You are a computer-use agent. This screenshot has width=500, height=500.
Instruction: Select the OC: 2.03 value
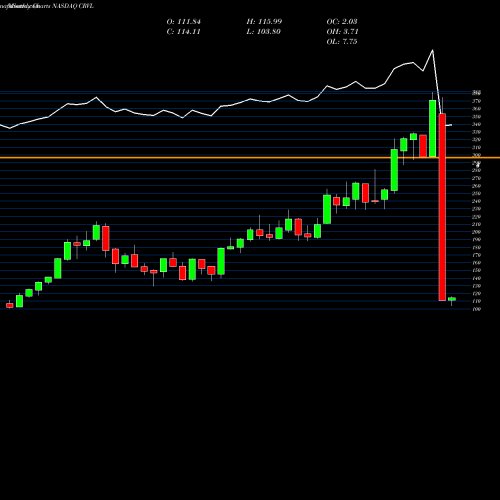[x=342, y=22]
